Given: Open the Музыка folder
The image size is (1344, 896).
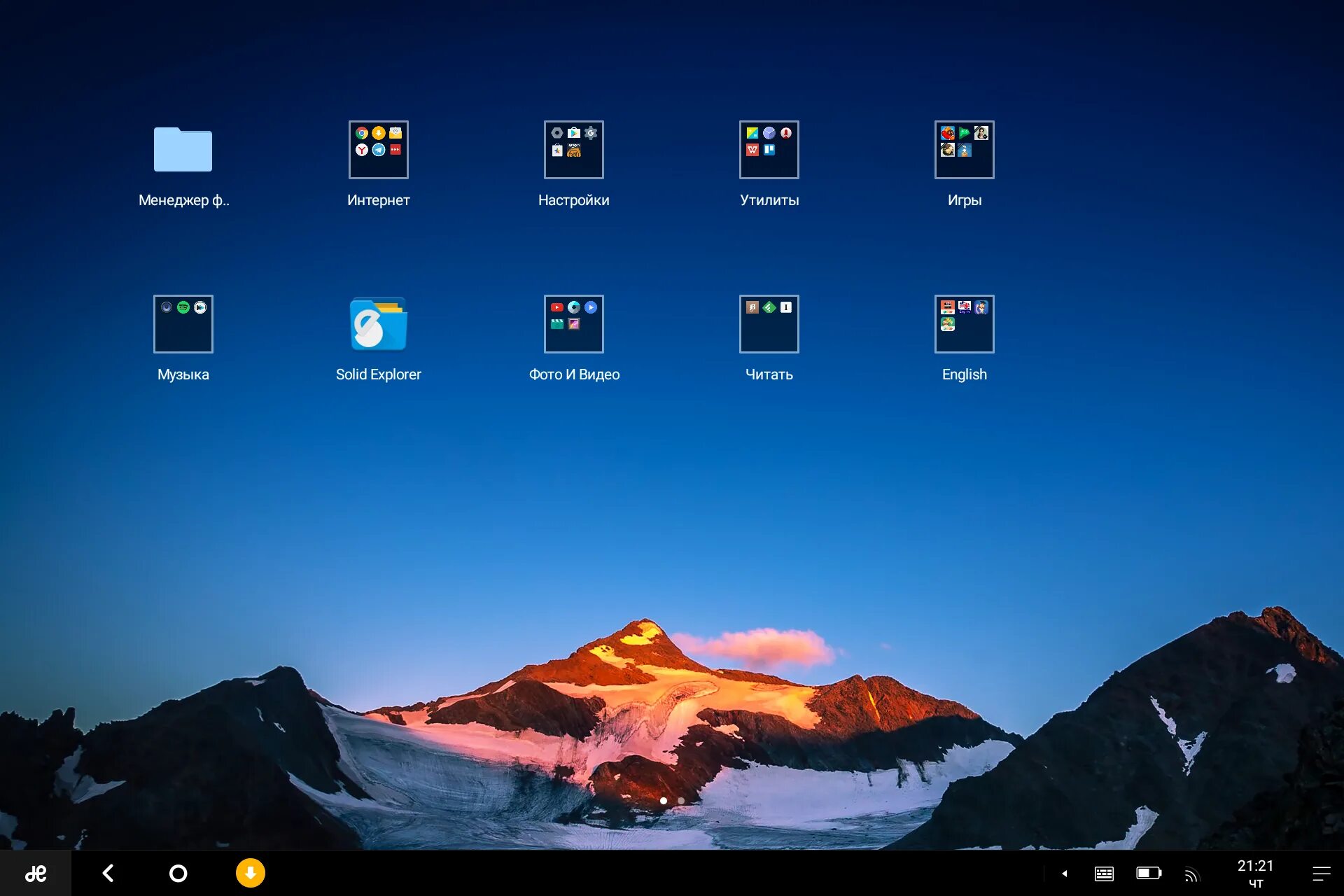Looking at the screenshot, I should tap(183, 324).
